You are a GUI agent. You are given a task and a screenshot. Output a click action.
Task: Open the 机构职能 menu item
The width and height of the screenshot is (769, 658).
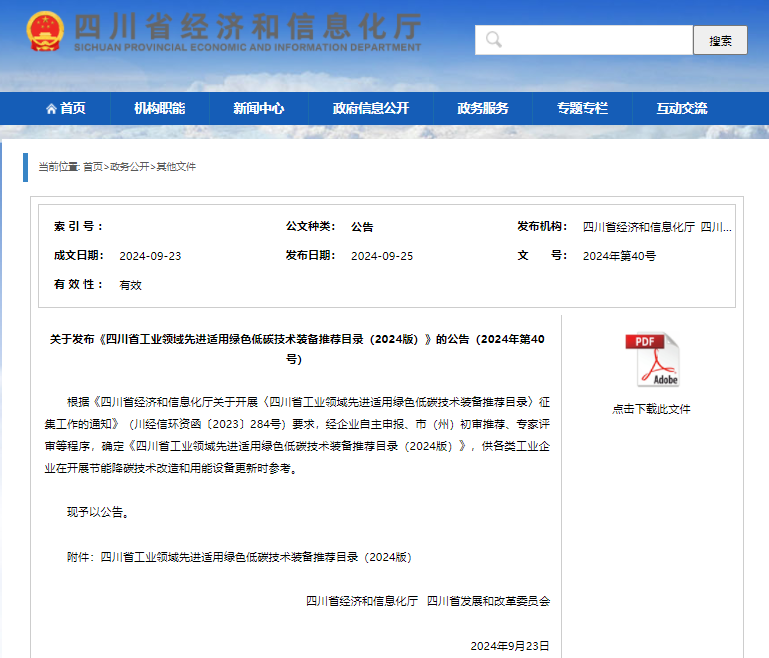tap(159, 109)
